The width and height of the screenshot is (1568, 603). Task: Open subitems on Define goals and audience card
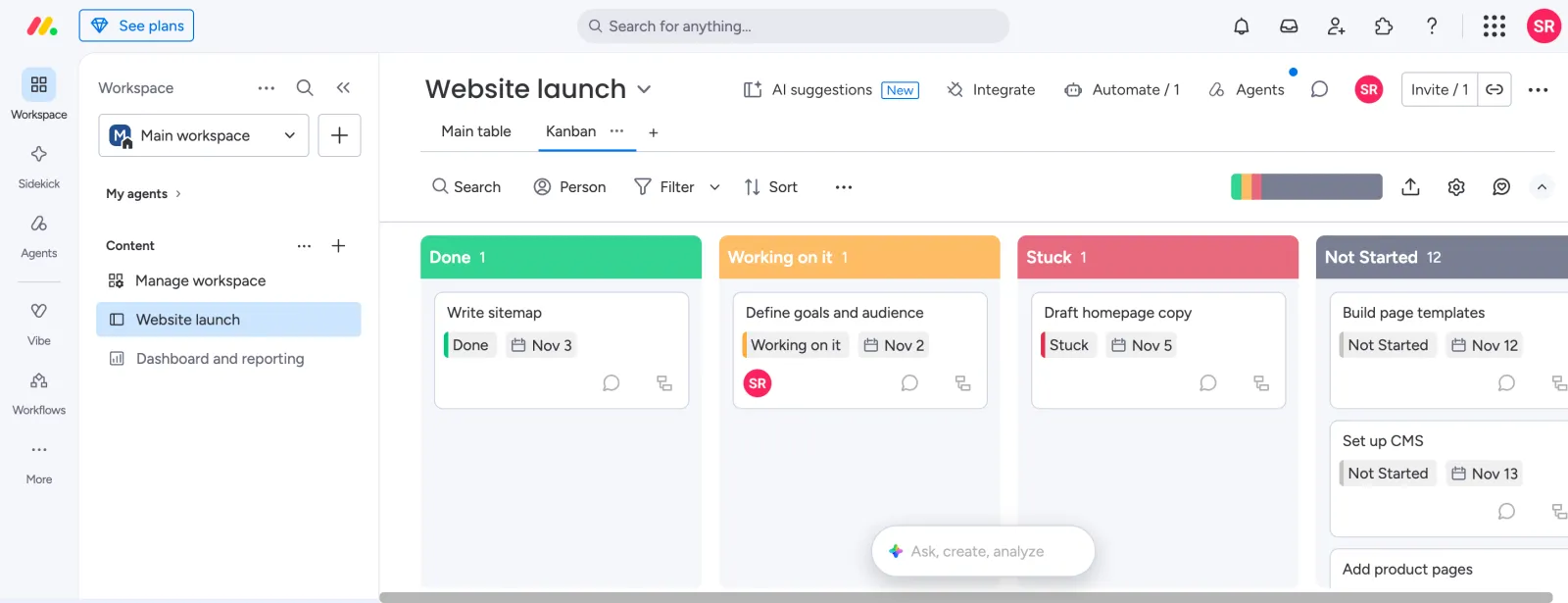click(x=962, y=382)
